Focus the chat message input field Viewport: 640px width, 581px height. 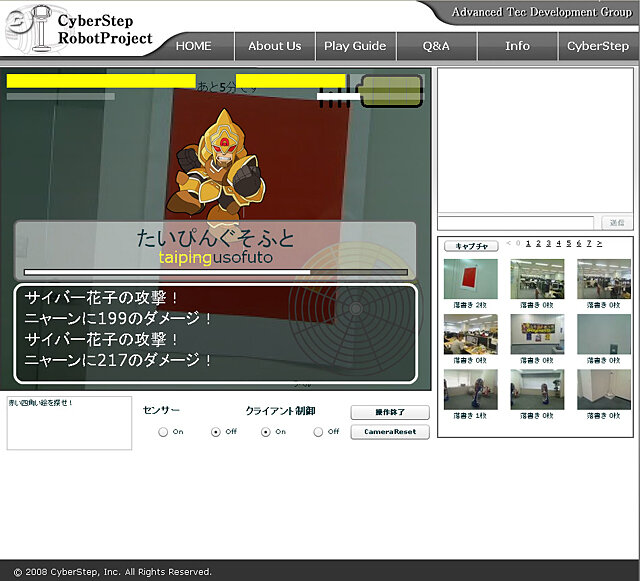[515, 222]
